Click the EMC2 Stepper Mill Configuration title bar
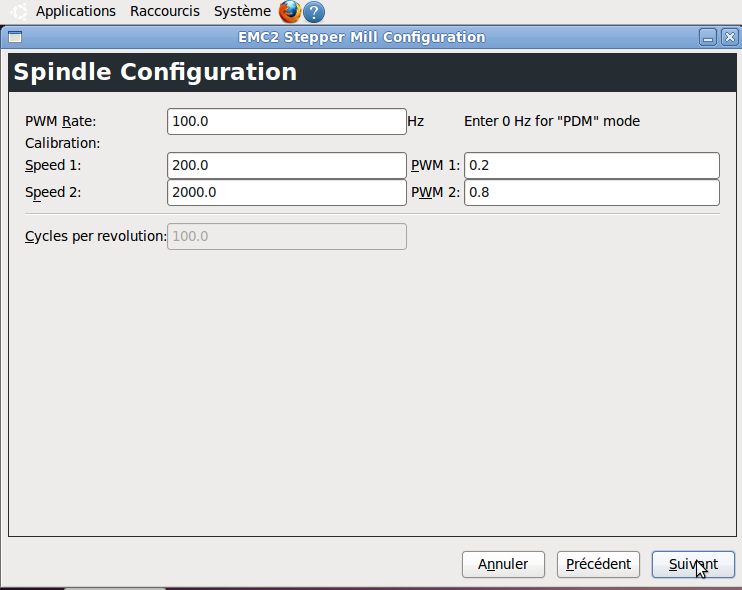The width and height of the screenshot is (742, 590). (x=362, y=37)
